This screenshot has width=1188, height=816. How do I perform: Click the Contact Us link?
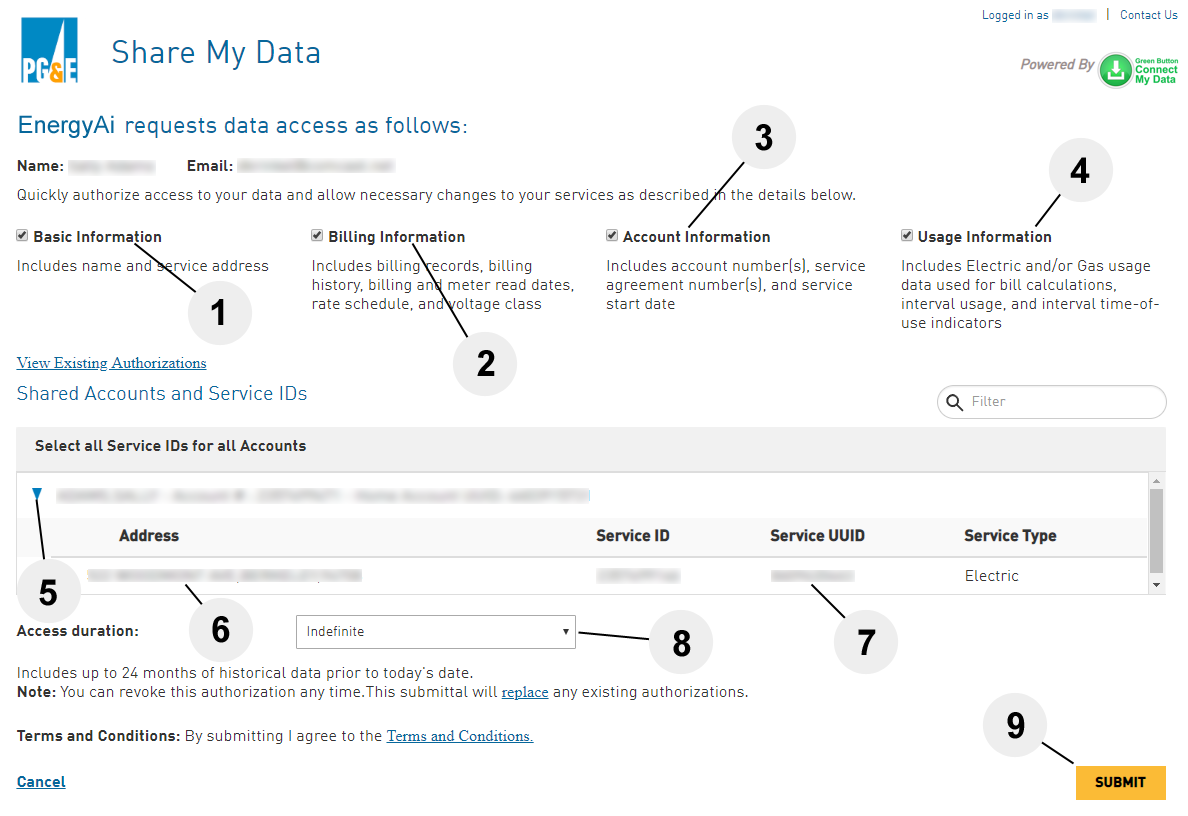[1149, 15]
